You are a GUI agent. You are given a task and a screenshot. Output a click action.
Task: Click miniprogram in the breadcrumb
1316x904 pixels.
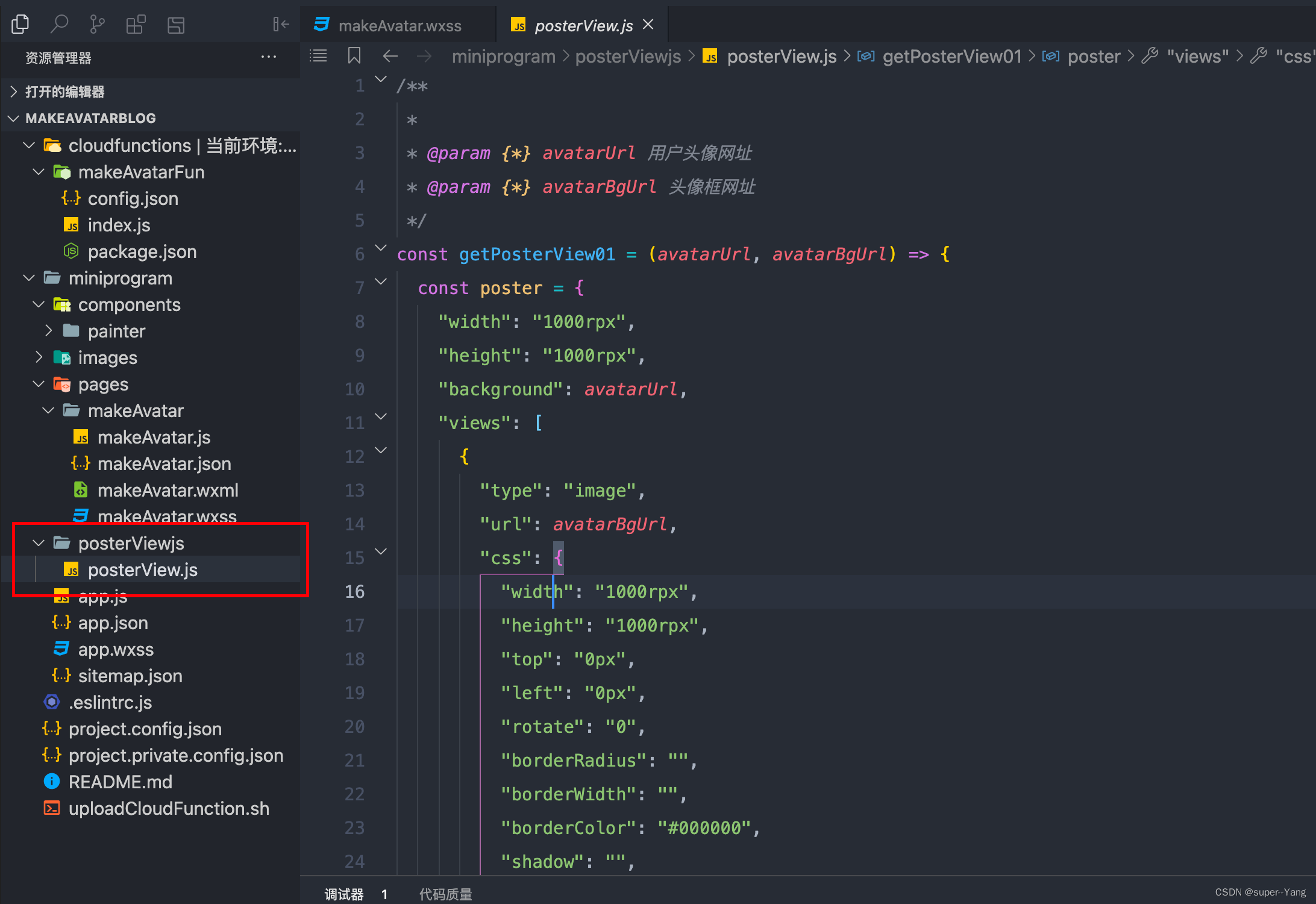(504, 56)
